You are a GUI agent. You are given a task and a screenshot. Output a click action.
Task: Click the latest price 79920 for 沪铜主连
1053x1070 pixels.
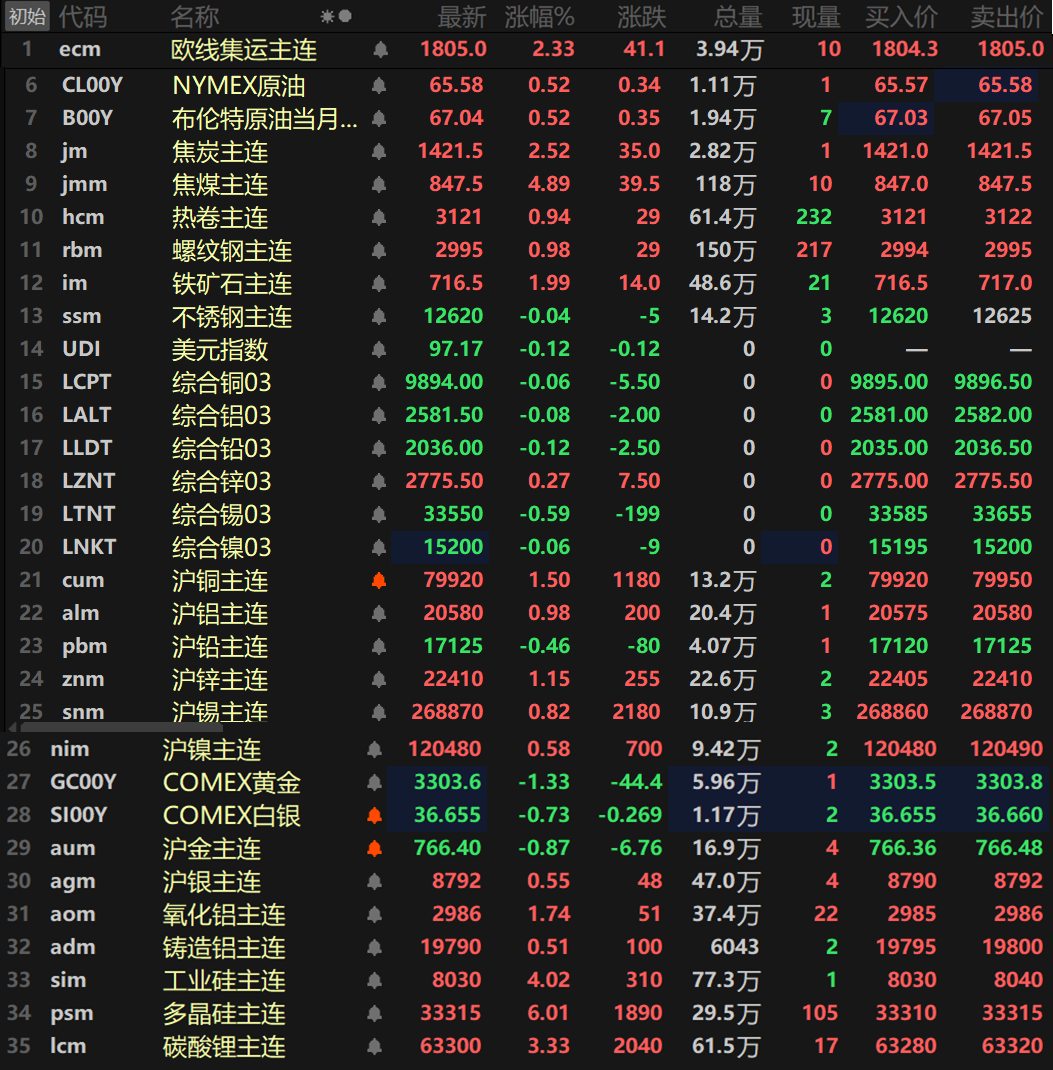click(x=453, y=580)
